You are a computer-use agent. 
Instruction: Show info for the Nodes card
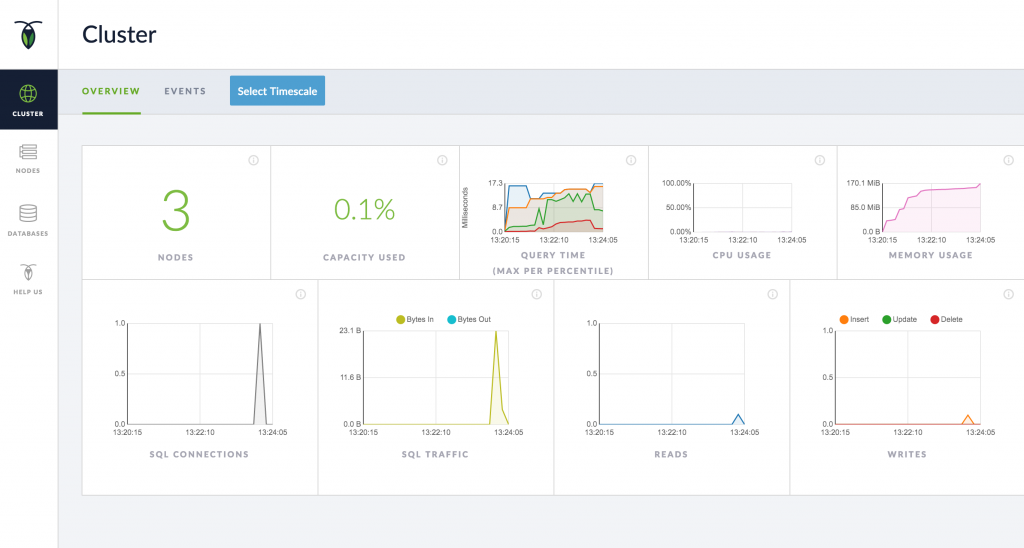click(253, 160)
